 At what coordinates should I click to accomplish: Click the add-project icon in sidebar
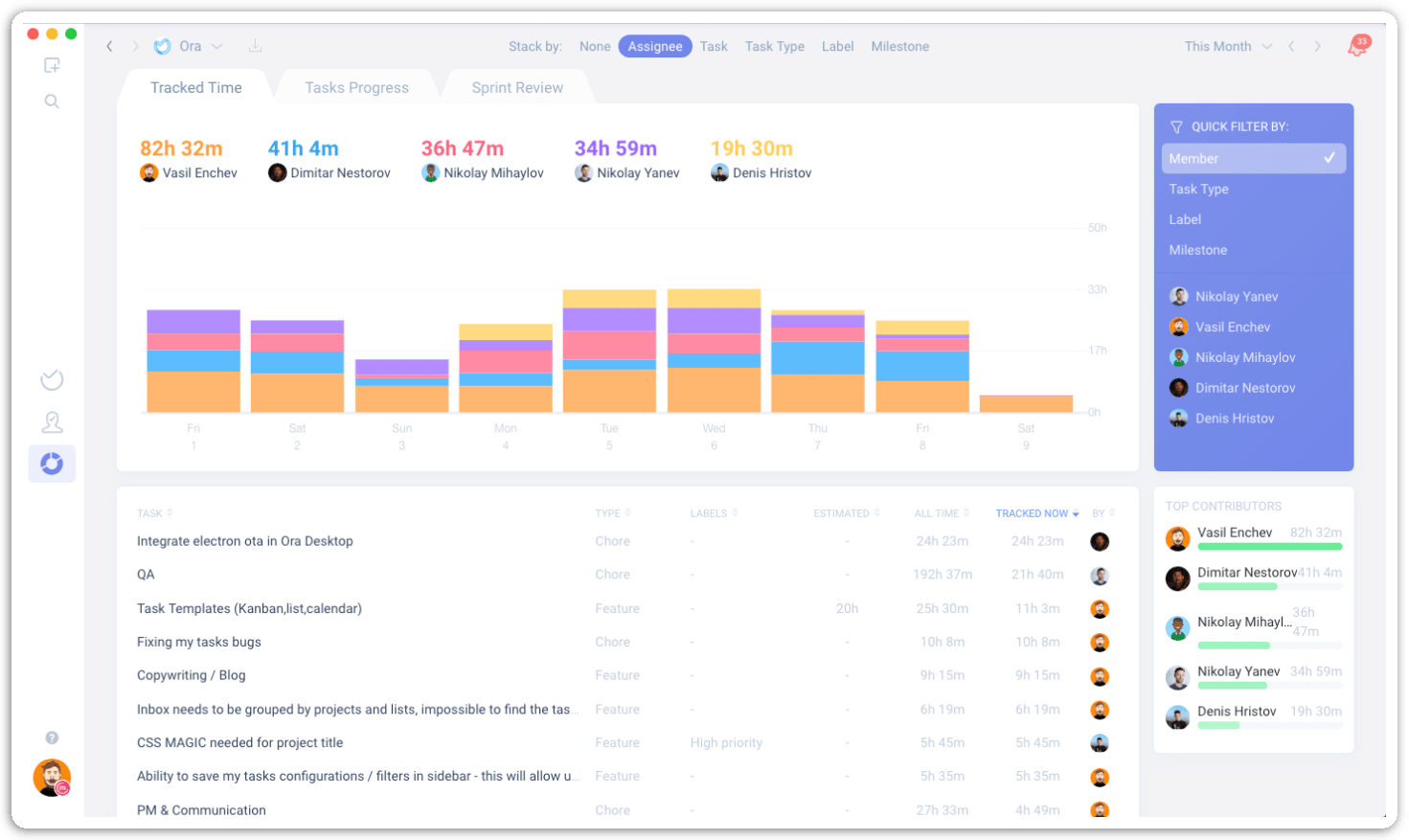[52, 65]
